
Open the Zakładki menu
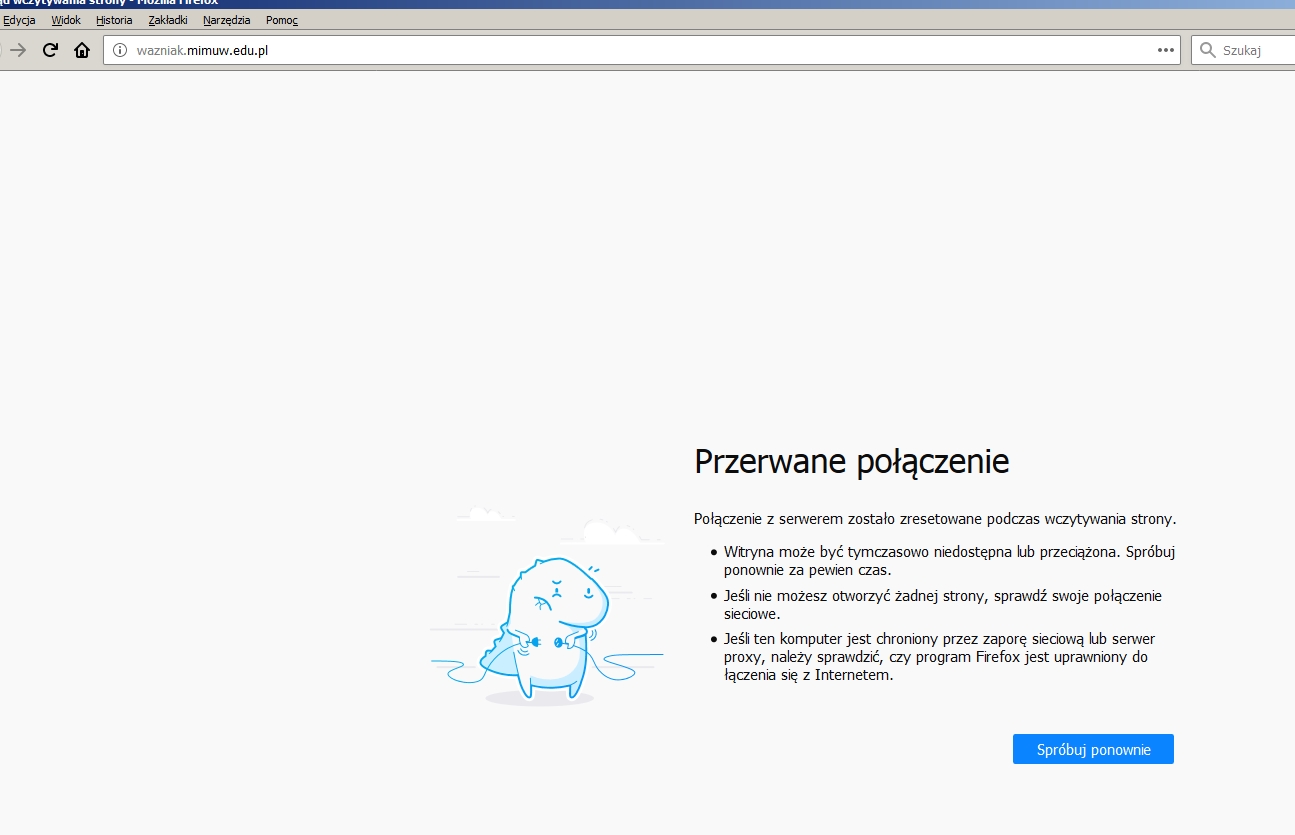167,20
